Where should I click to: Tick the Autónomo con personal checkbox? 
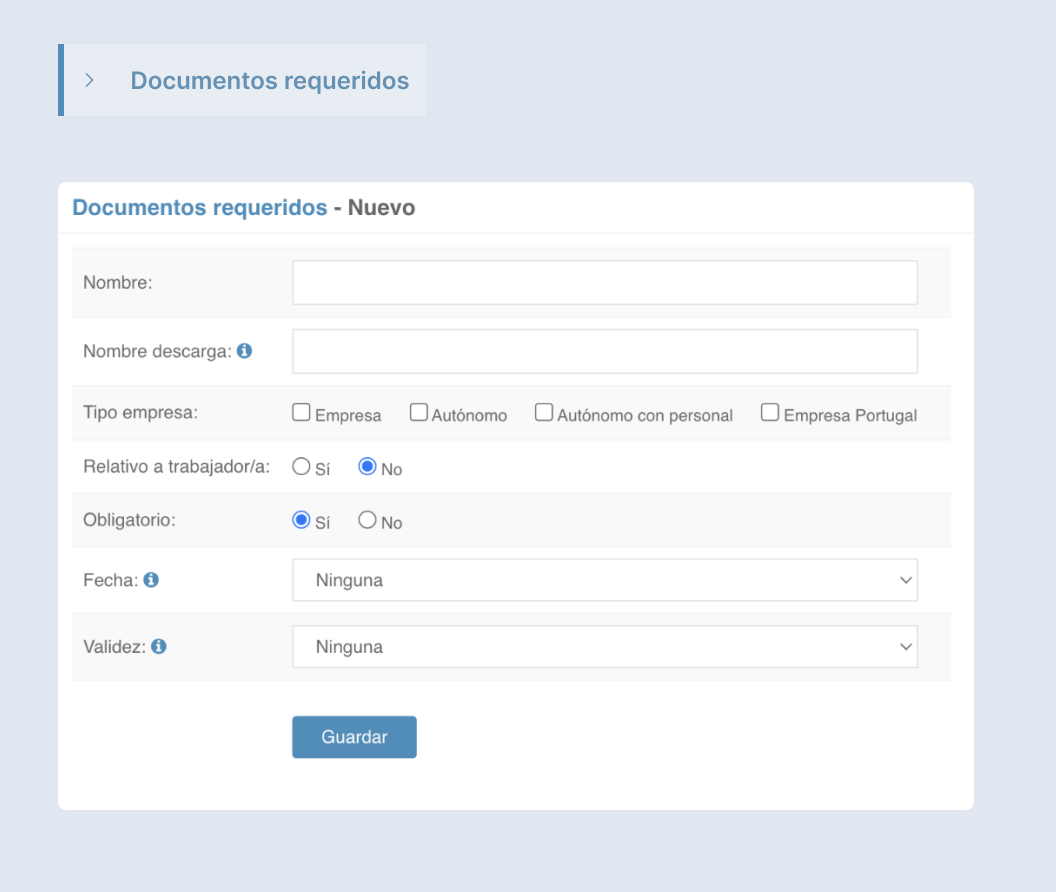click(x=544, y=412)
